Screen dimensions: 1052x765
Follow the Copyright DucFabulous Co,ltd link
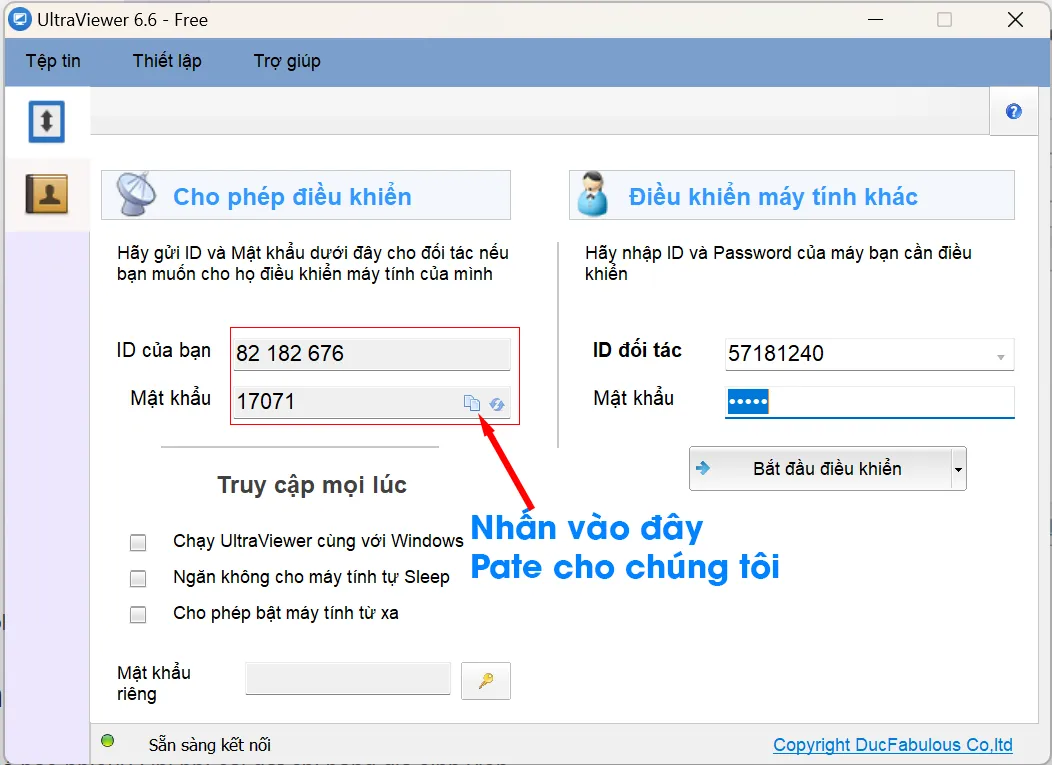pos(891,744)
